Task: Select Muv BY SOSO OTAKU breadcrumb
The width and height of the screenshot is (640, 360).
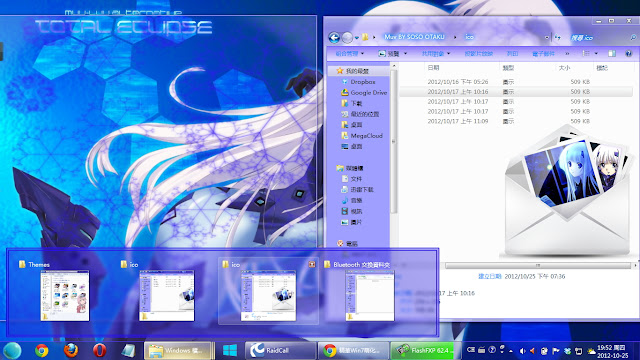Action: (414, 37)
